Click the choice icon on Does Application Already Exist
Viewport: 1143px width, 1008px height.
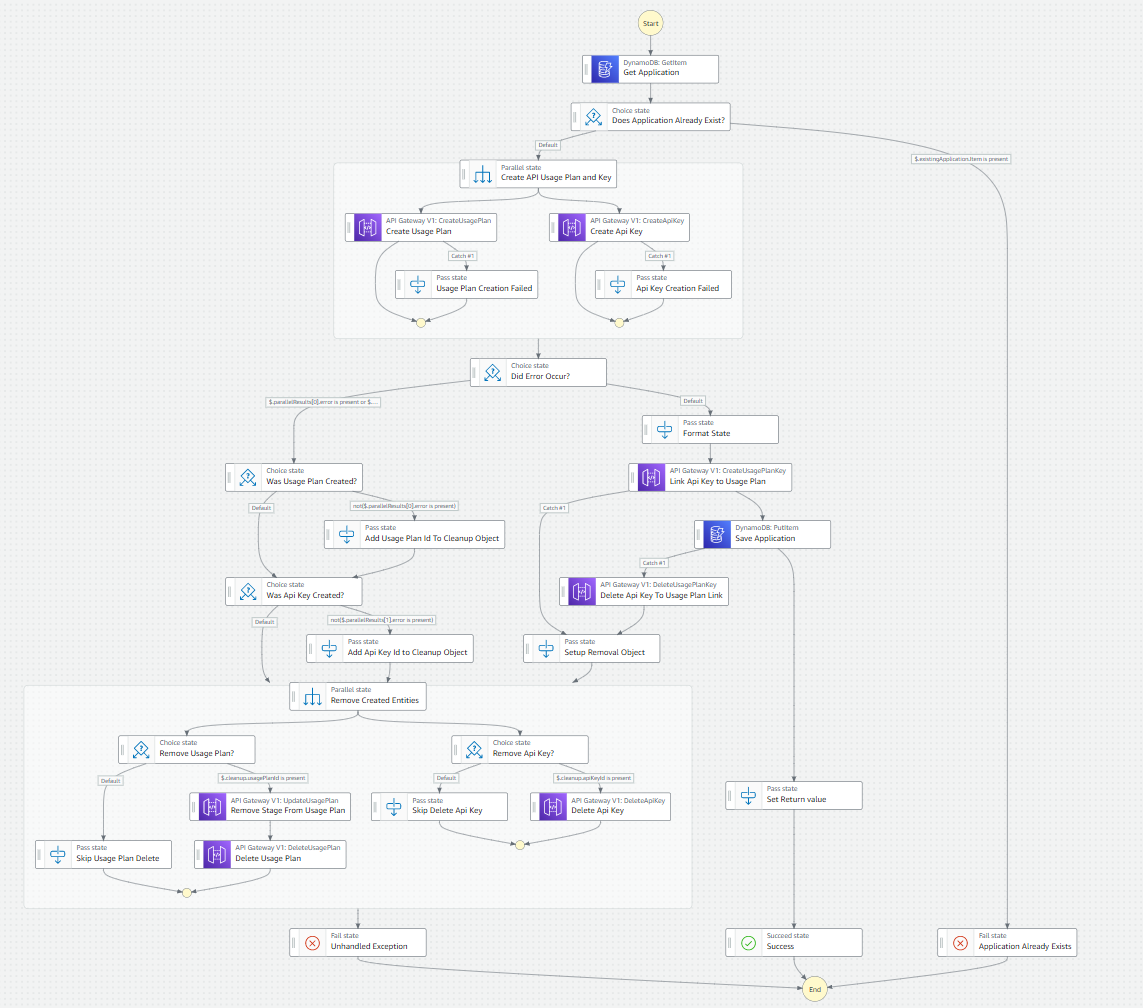(x=593, y=117)
